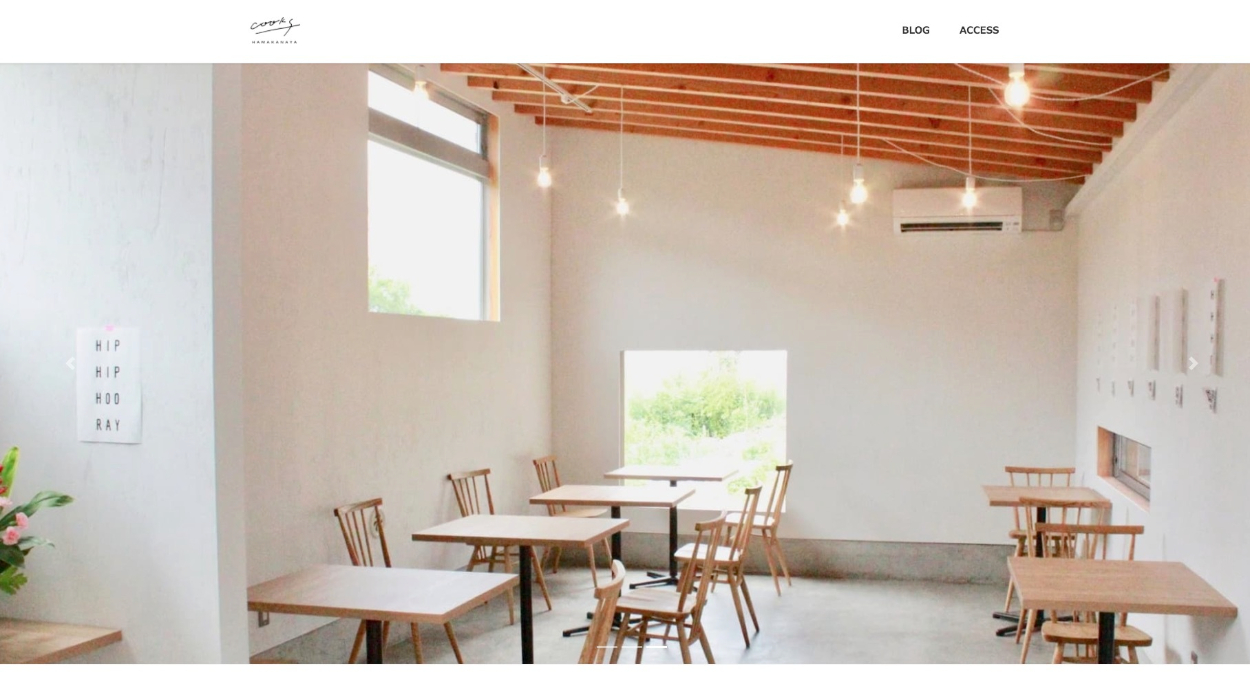Click HAMAKANAYA text under the logo
This screenshot has height=686, width=1250.
(275, 42)
